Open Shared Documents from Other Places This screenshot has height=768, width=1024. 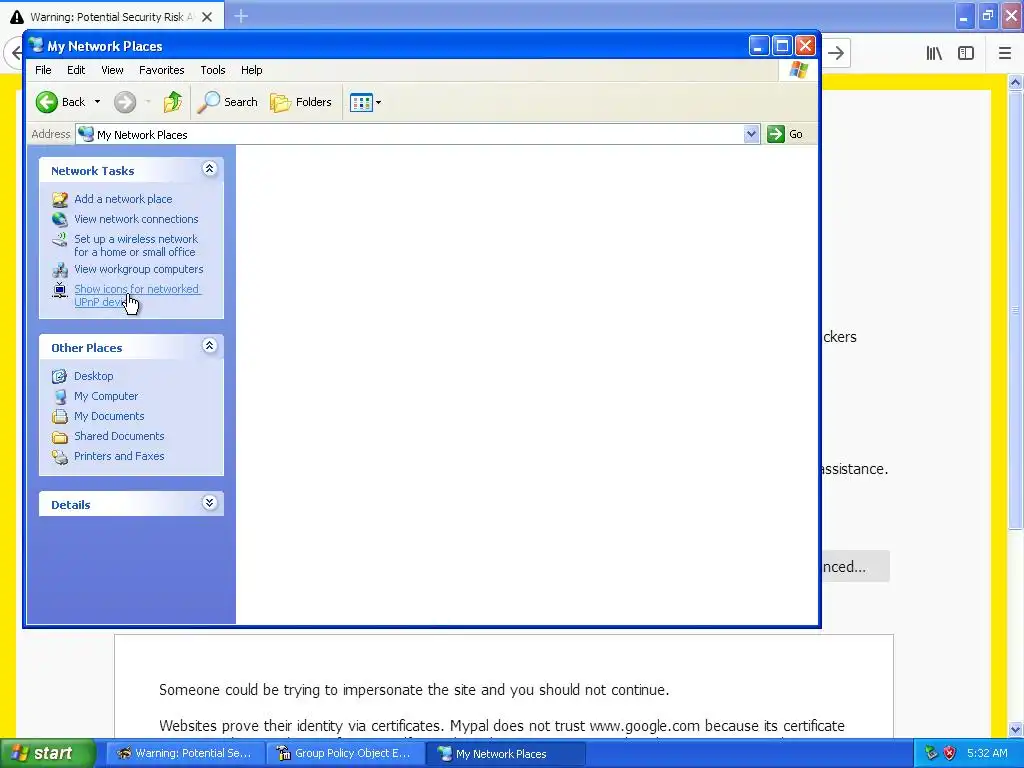pyautogui.click(x=119, y=436)
